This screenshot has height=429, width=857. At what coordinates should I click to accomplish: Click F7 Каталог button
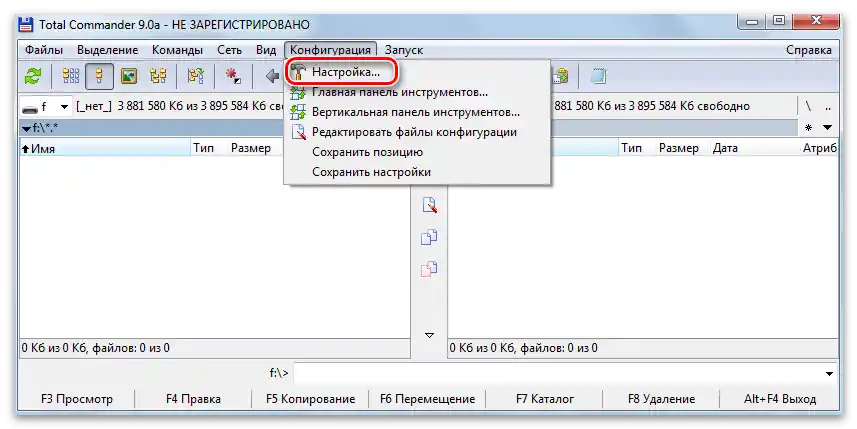pos(544,399)
